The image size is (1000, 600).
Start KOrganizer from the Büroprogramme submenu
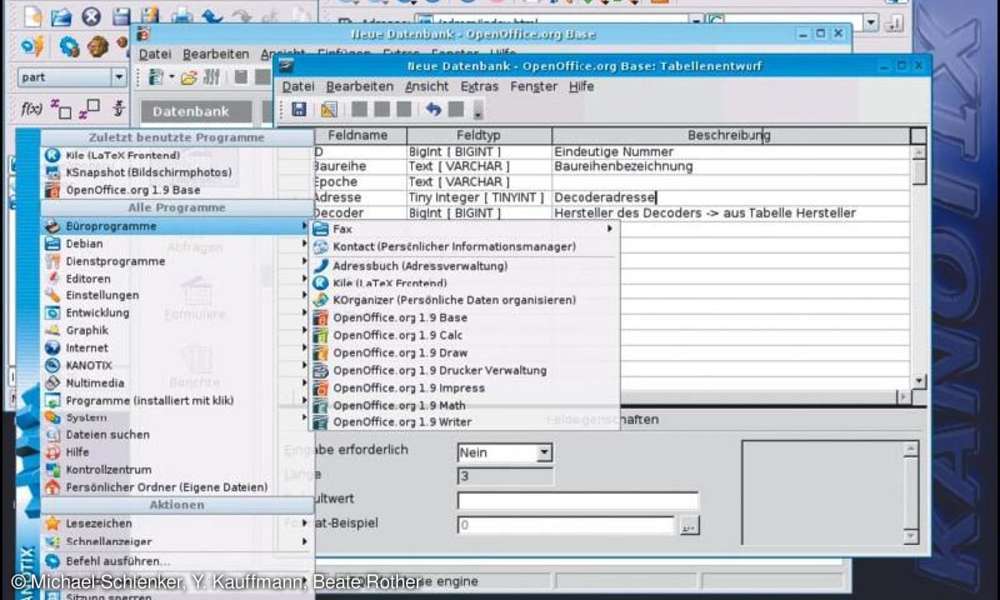453,300
